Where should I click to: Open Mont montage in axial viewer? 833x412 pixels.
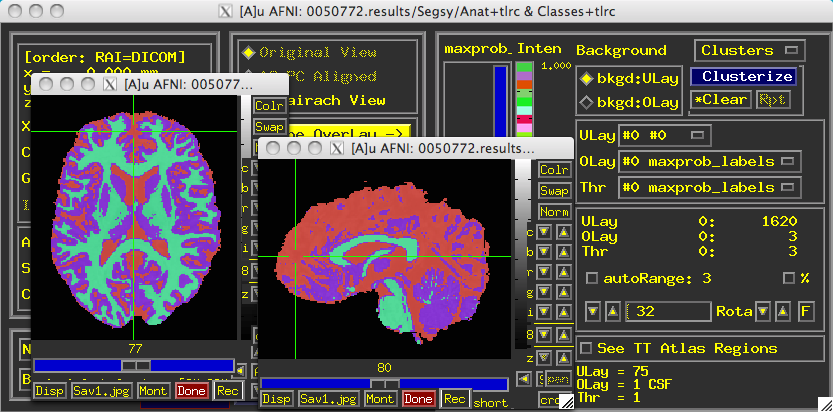(x=154, y=391)
